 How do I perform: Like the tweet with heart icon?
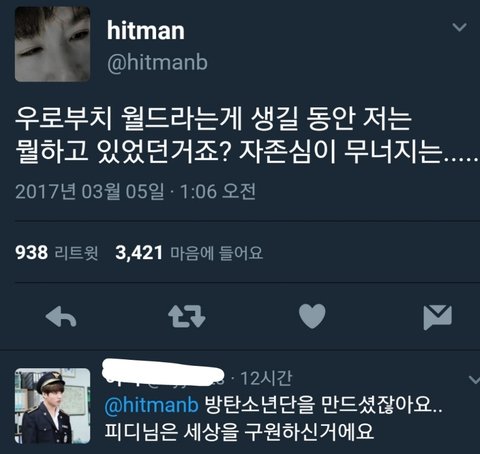tap(312, 316)
